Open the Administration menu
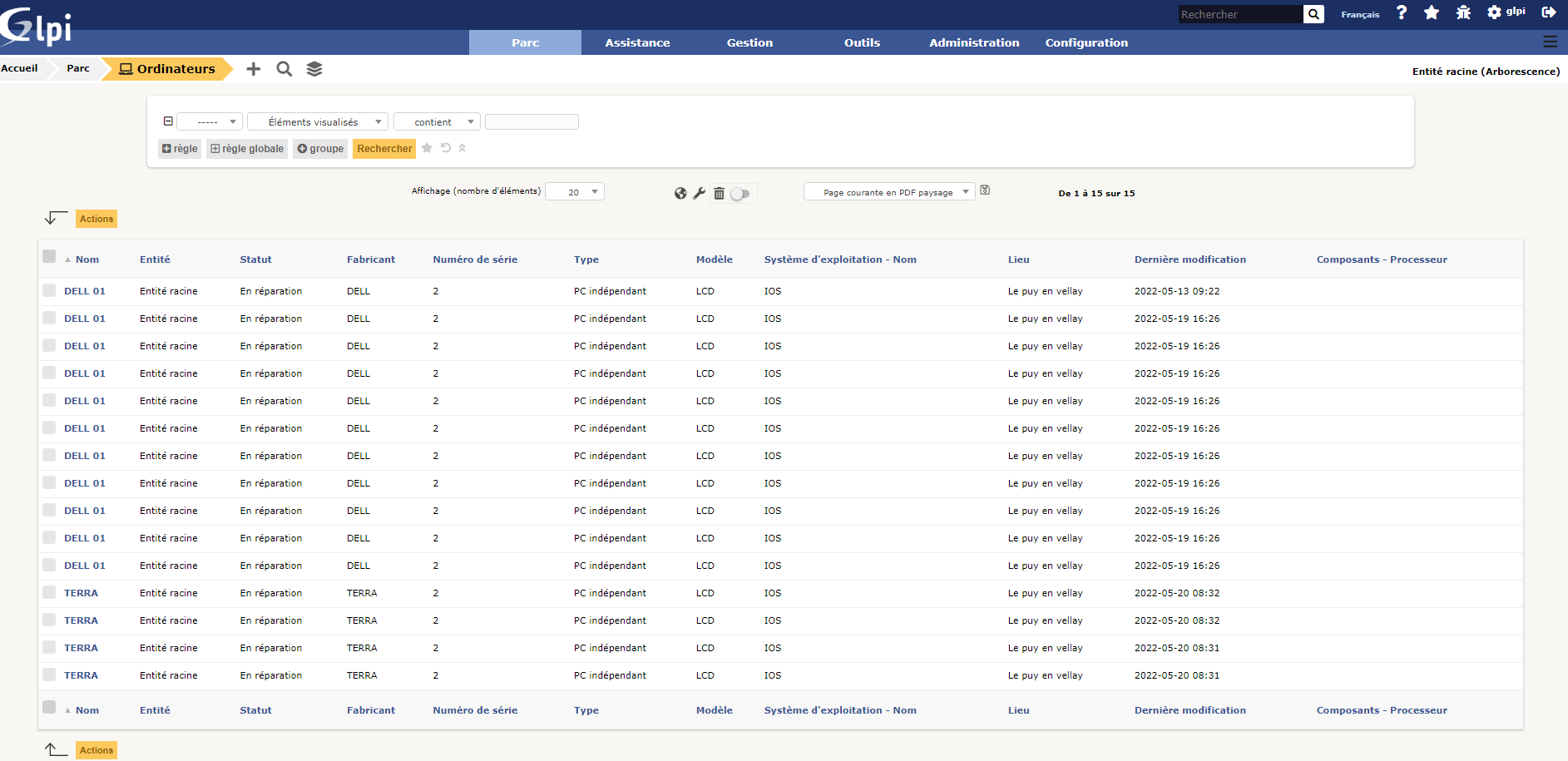 974,42
